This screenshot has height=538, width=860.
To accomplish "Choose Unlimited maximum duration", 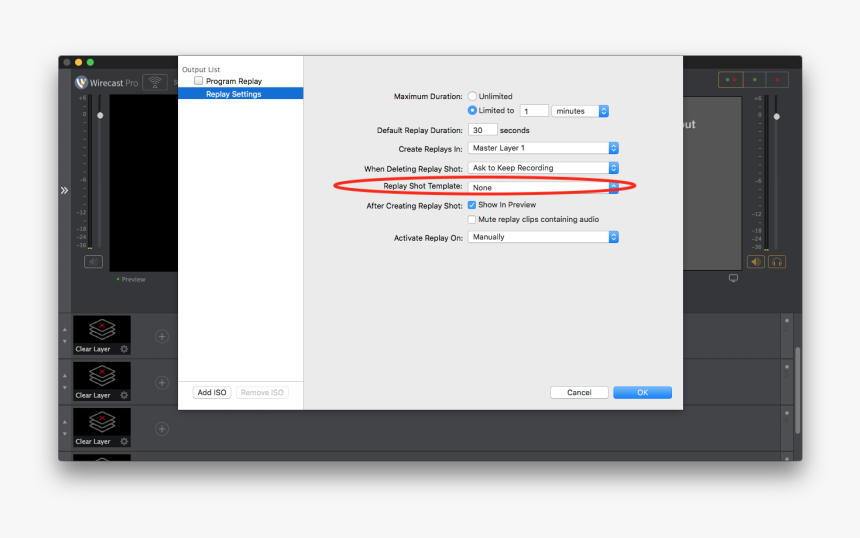I will pos(472,96).
